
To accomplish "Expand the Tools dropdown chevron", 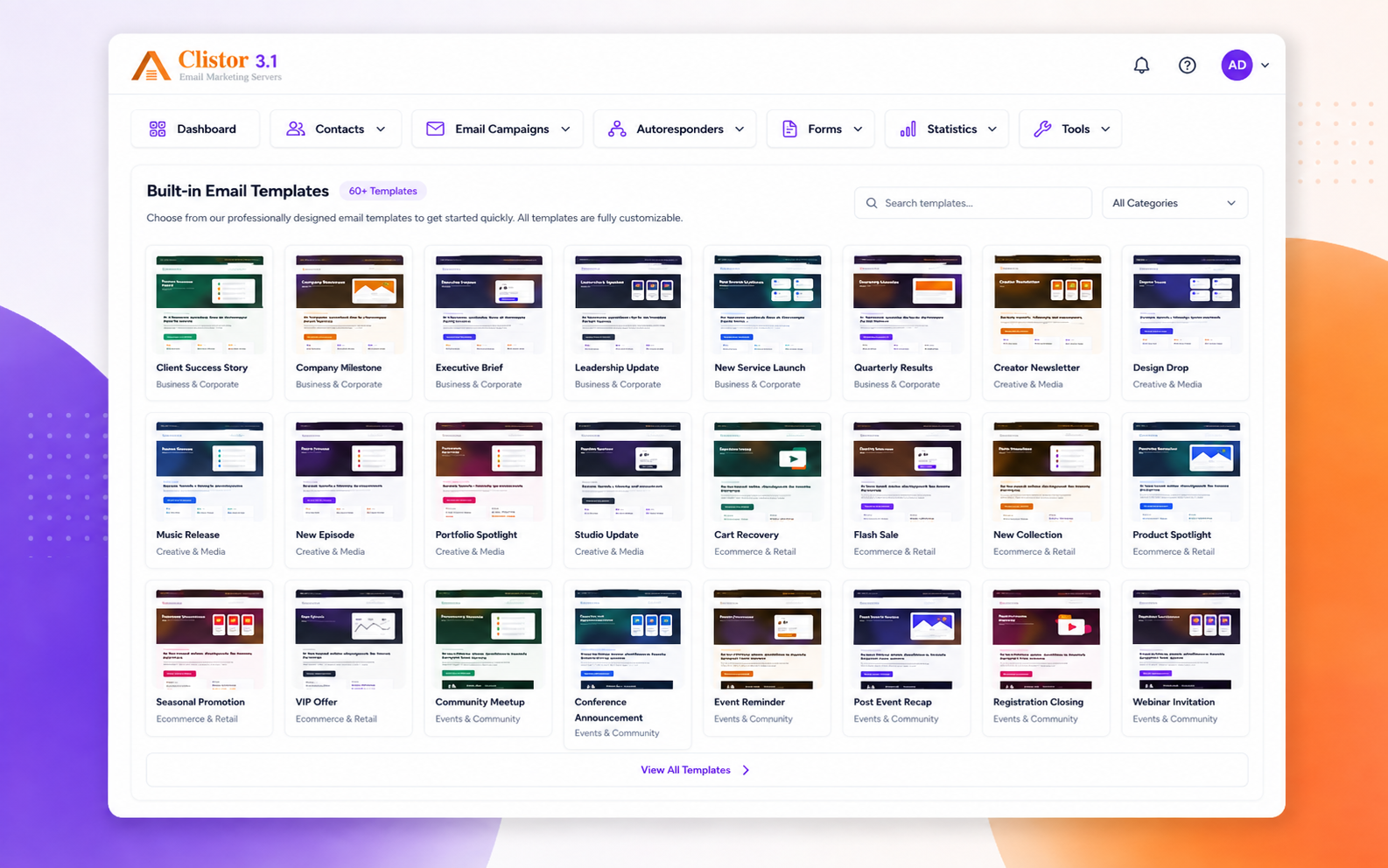I will [x=1105, y=129].
